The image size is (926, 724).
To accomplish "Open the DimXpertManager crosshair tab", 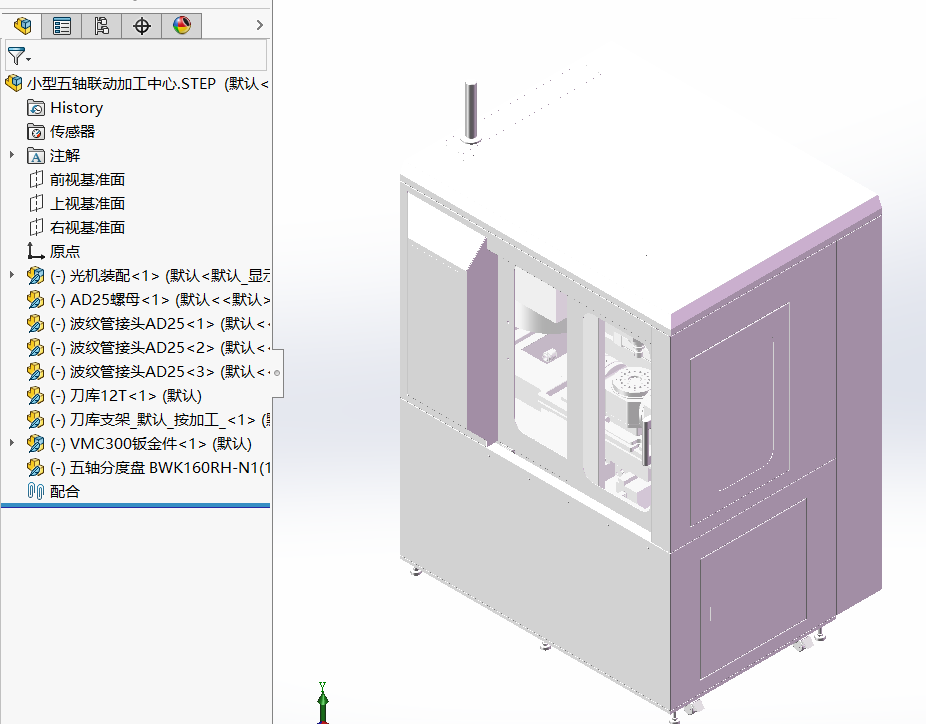I will [x=141, y=25].
